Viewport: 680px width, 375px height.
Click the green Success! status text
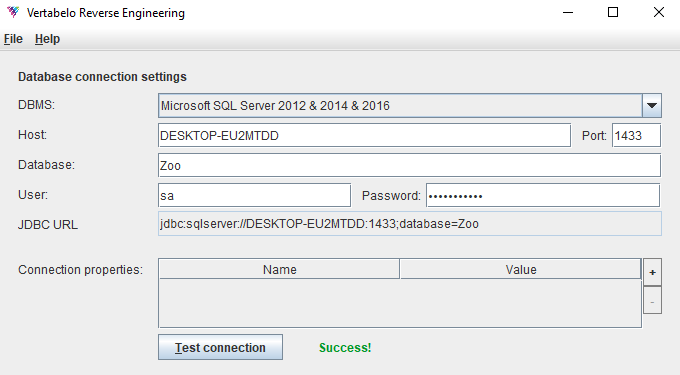pos(345,348)
